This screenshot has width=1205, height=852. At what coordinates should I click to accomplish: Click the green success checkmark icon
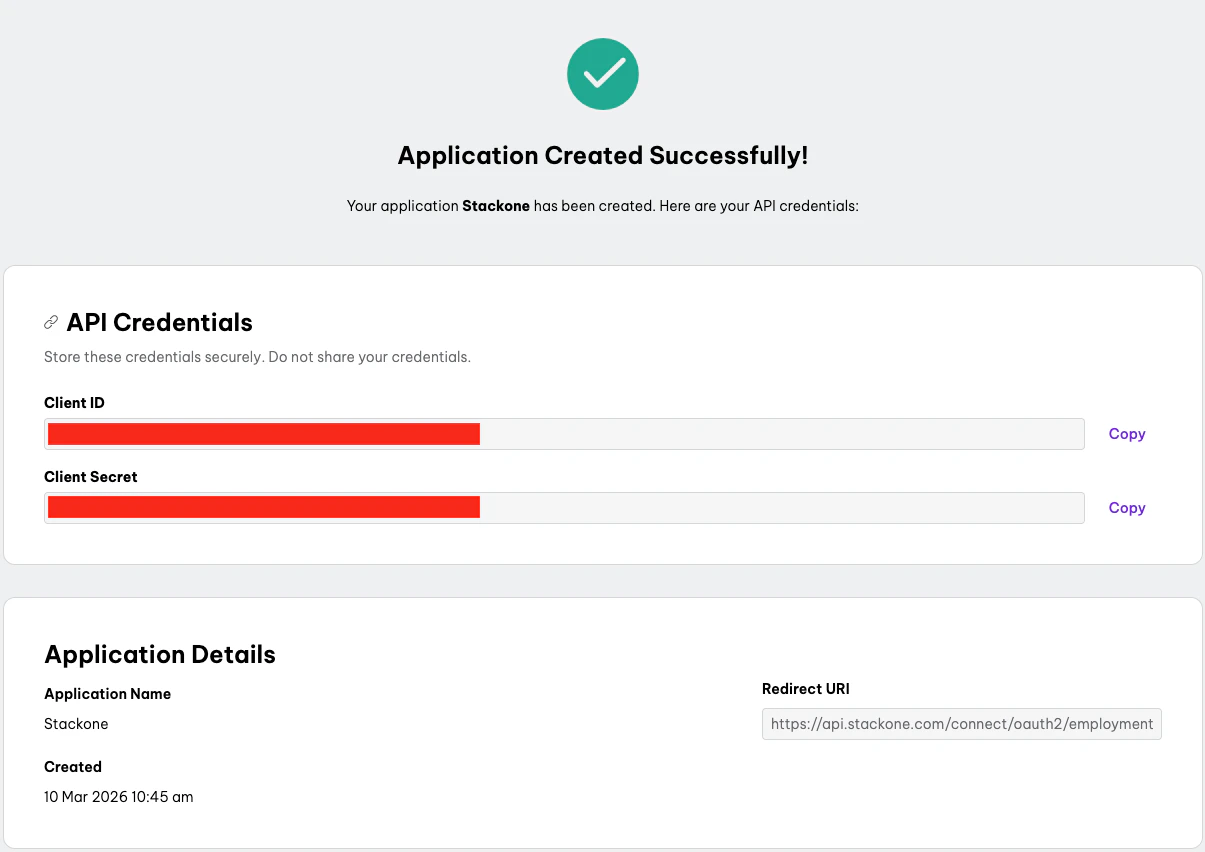602,73
